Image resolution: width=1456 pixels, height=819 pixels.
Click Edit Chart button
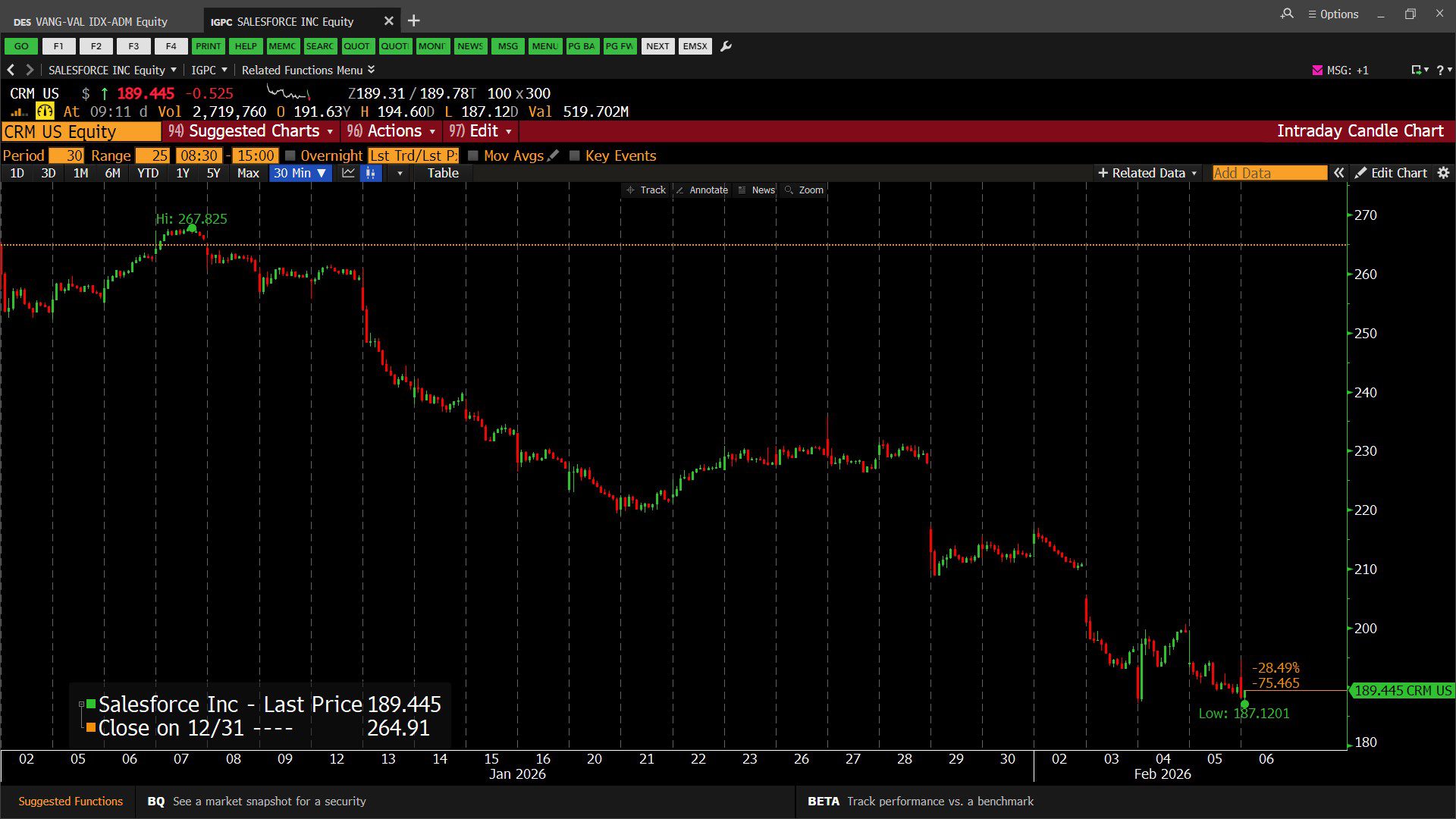click(1392, 173)
